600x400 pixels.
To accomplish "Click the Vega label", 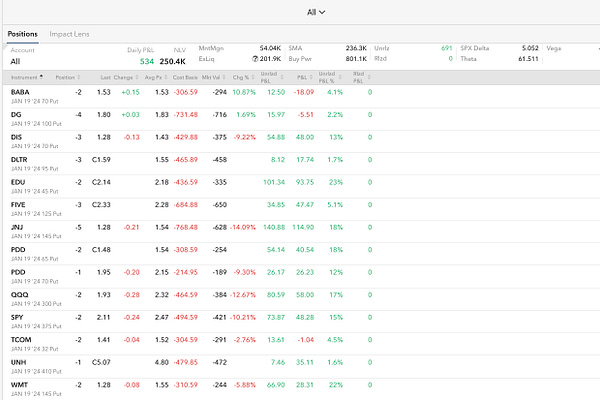I will pos(554,48).
